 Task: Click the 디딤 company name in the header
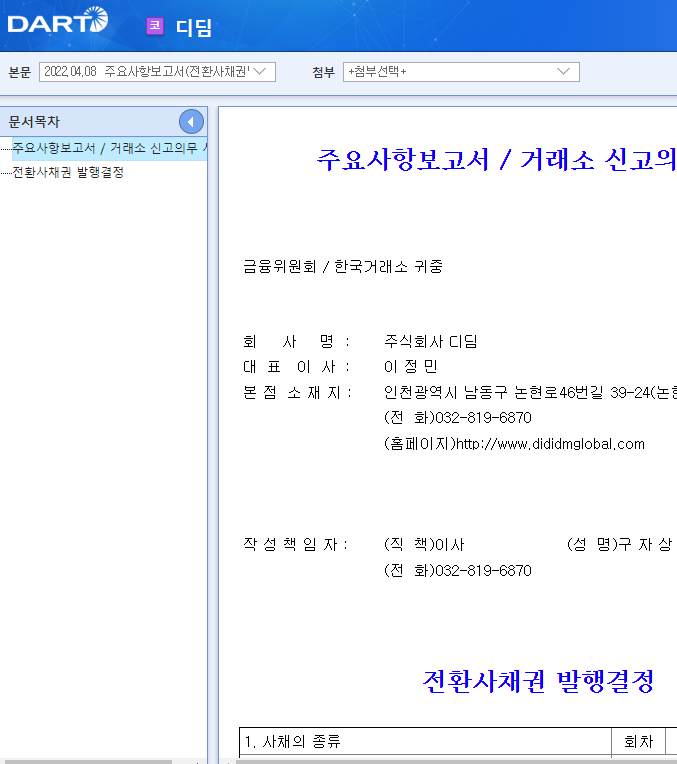193,27
